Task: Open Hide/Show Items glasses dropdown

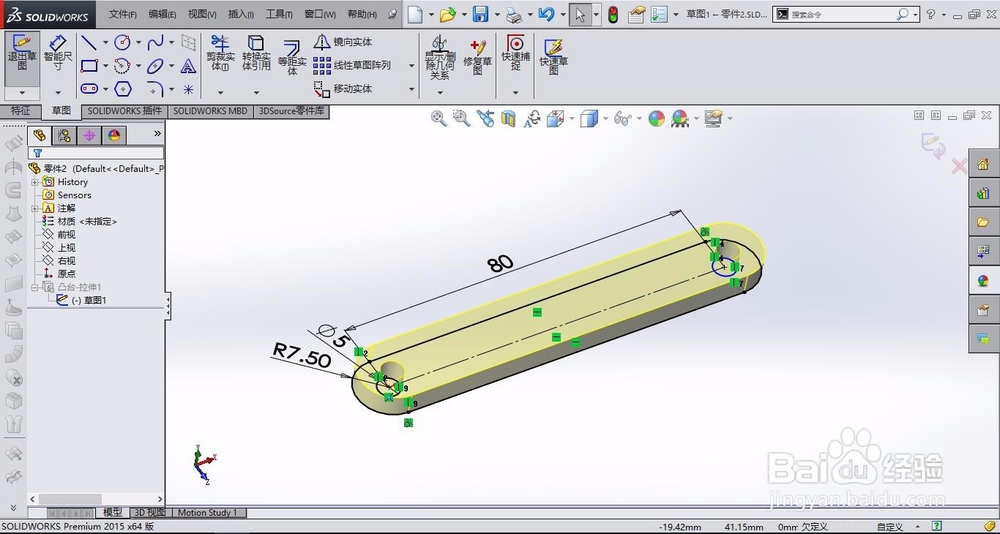Action: [638, 118]
